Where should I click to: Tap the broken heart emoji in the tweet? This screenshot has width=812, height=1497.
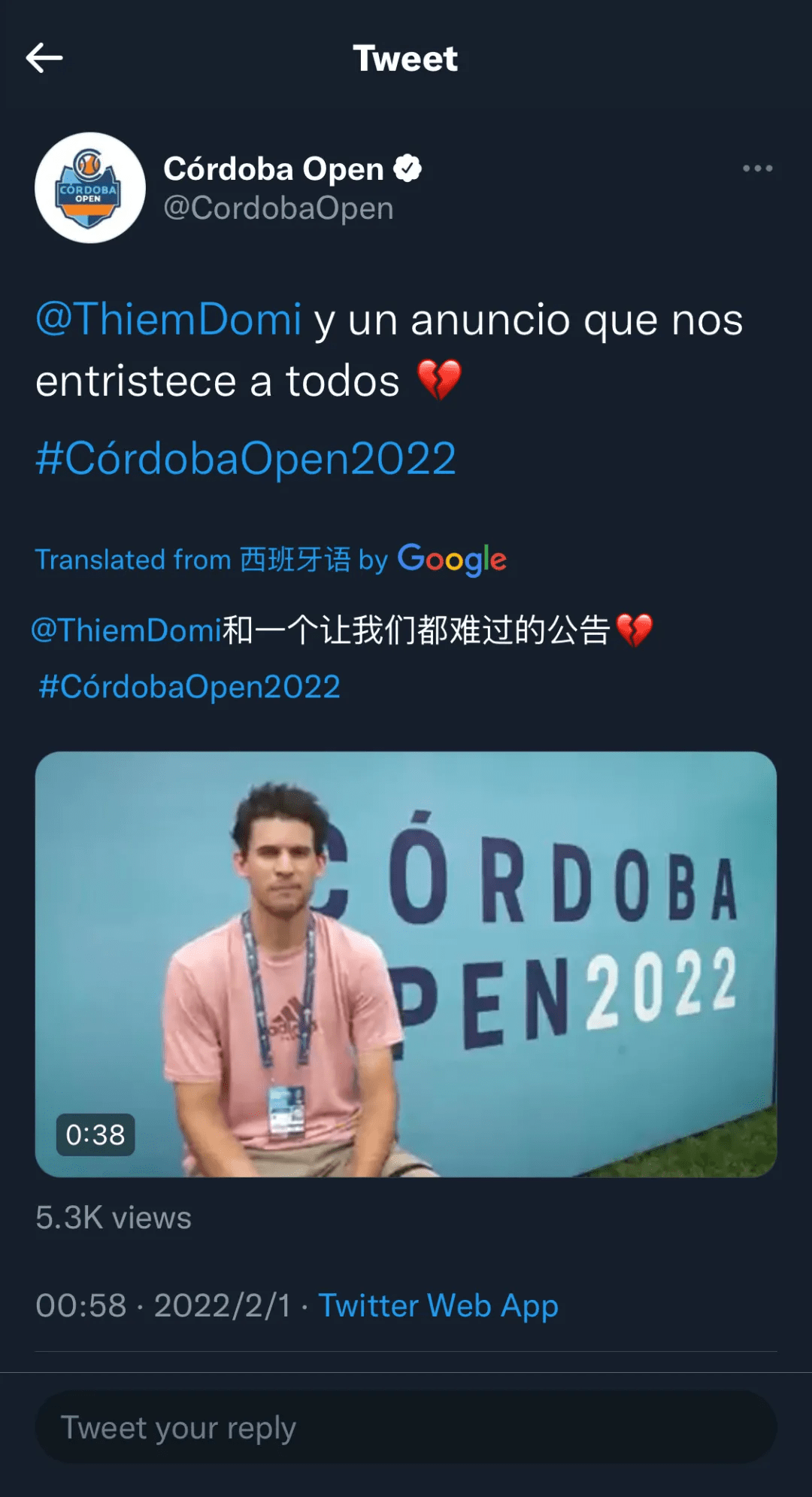point(439,380)
